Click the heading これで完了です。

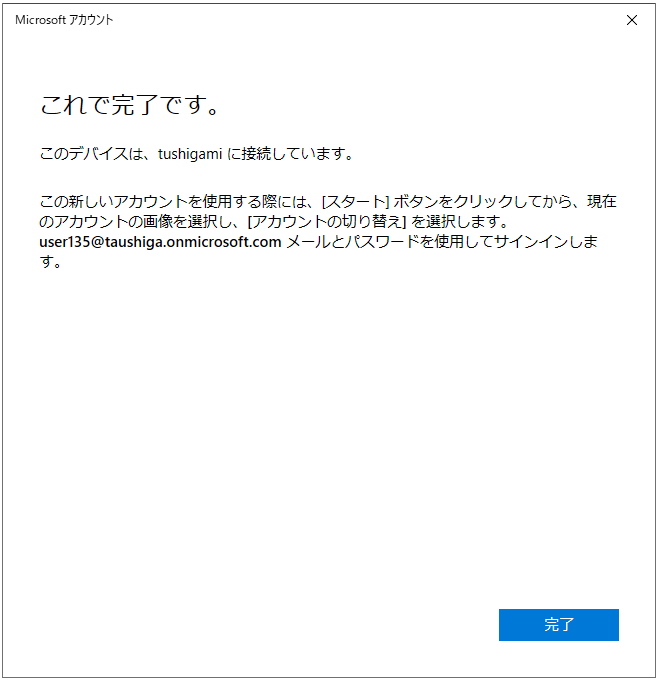[x=130, y=105]
